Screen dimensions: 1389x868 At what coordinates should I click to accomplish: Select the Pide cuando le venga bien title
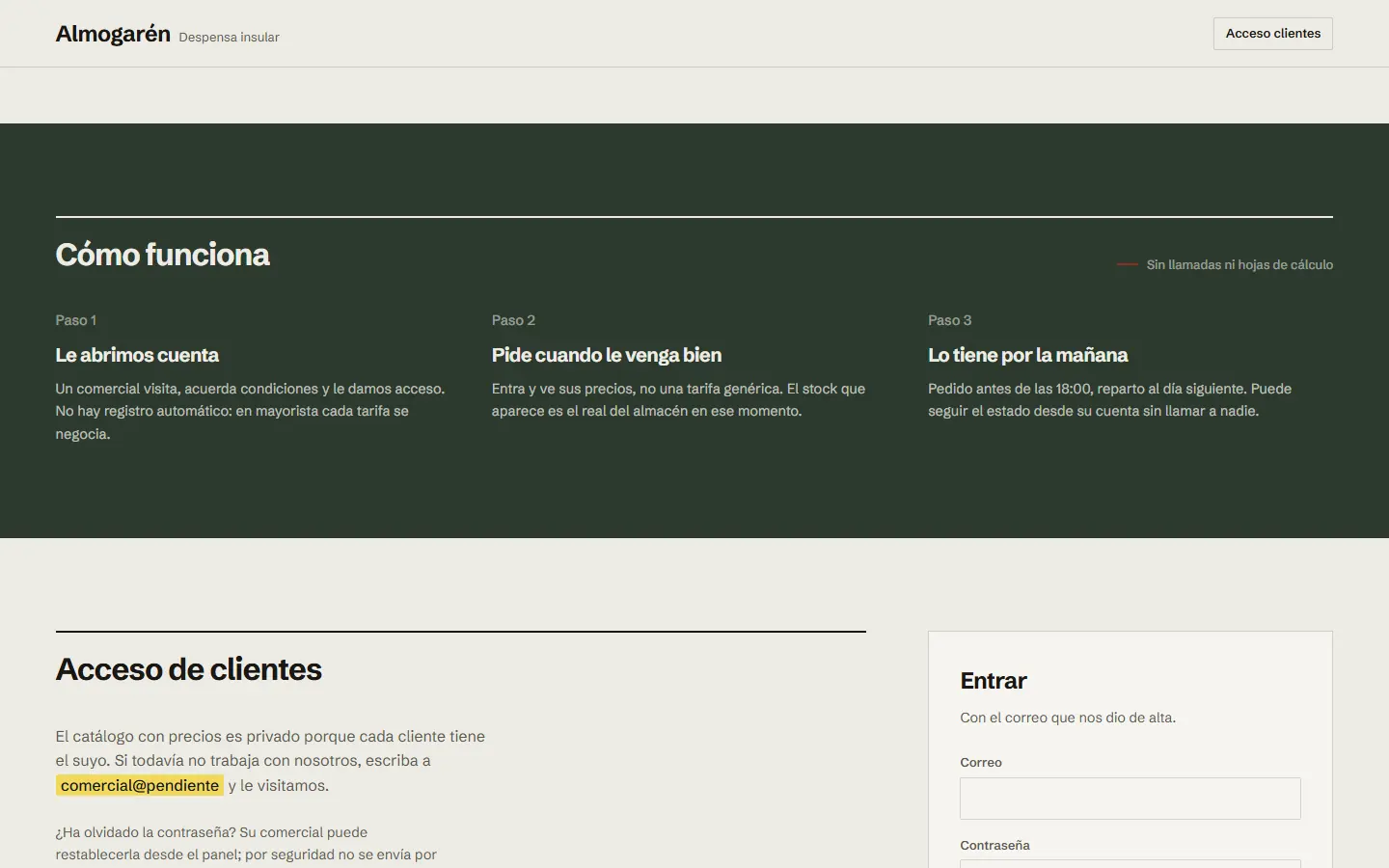coord(607,355)
